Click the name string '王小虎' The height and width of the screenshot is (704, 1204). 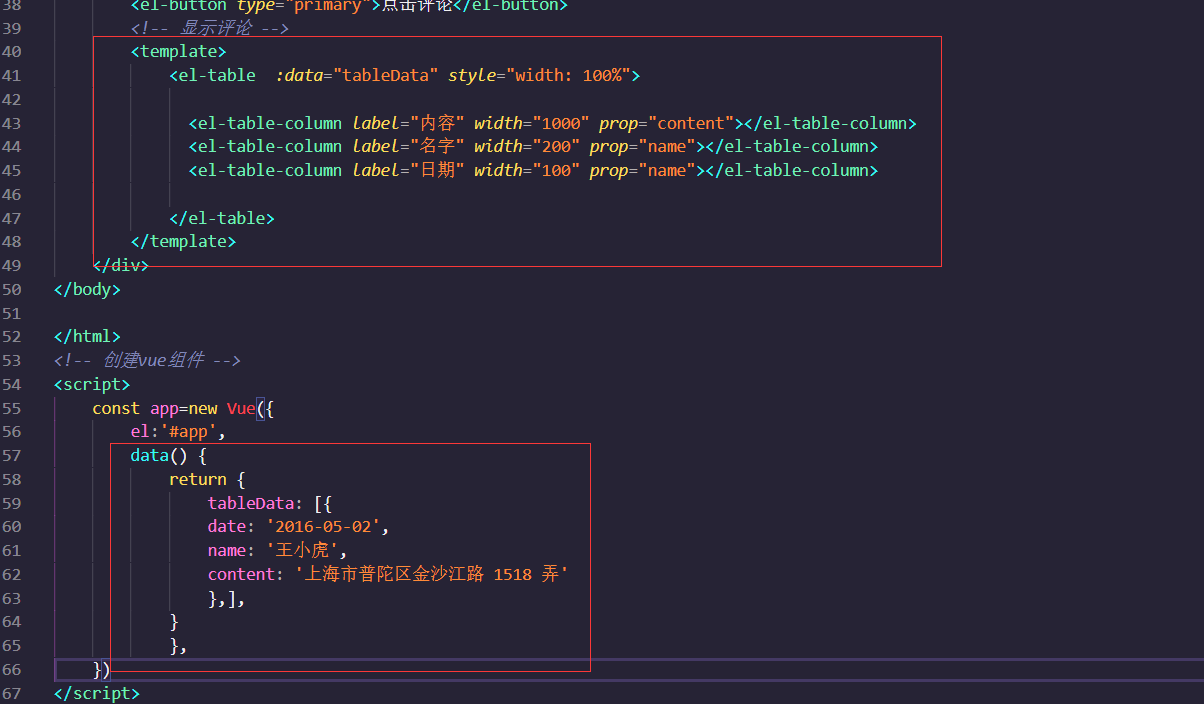click(x=304, y=550)
